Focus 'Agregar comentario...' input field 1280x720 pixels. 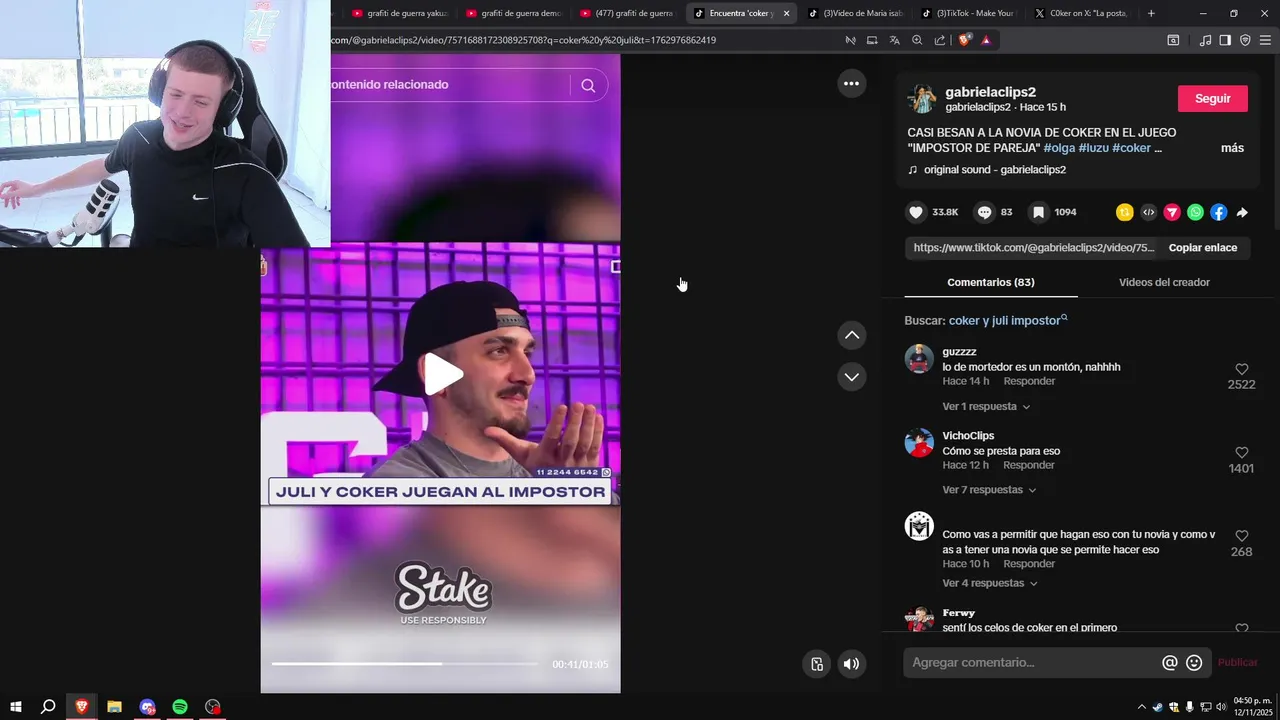pyautogui.click(x=1033, y=662)
